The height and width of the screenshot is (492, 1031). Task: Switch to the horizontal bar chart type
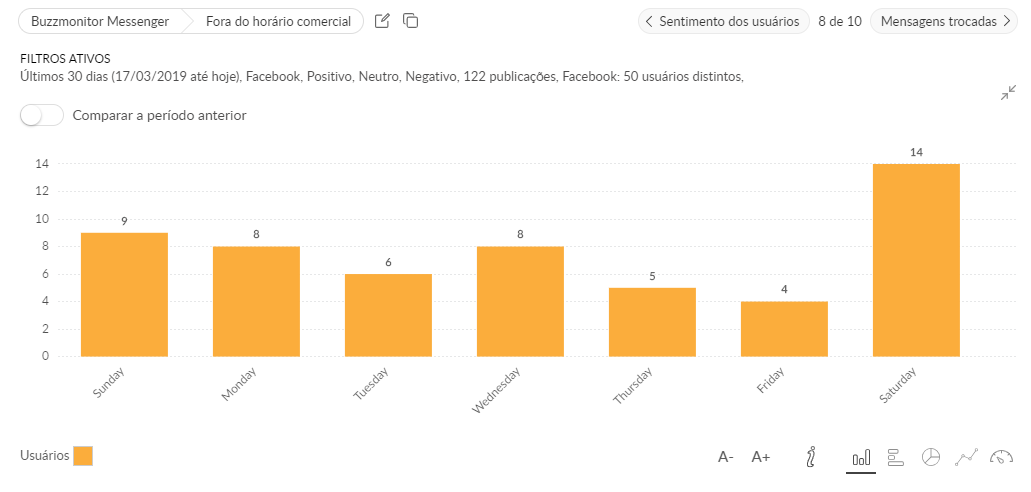[x=895, y=457]
